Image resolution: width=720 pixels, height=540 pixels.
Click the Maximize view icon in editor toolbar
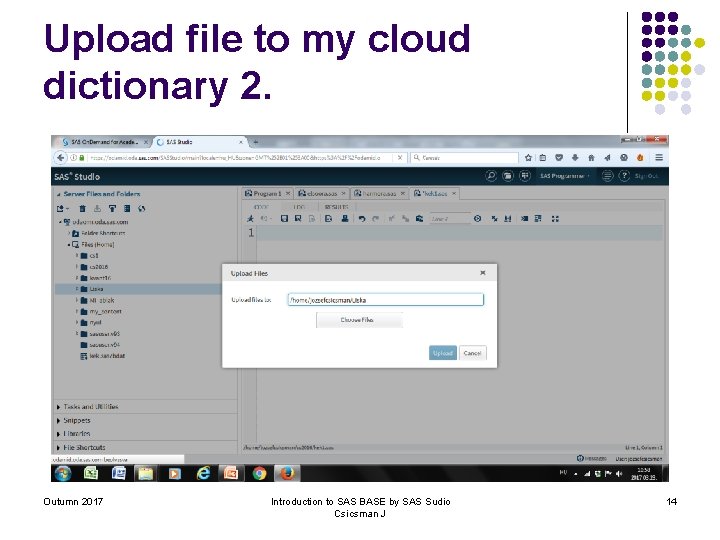pyautogui.click(x=555, y=219)
